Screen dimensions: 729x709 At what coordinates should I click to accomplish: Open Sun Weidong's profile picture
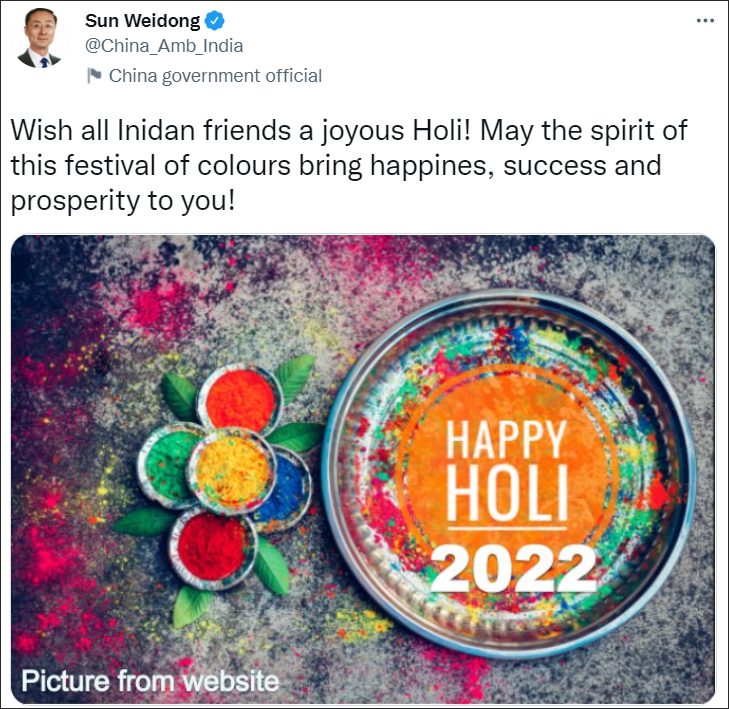coord(40,38)
